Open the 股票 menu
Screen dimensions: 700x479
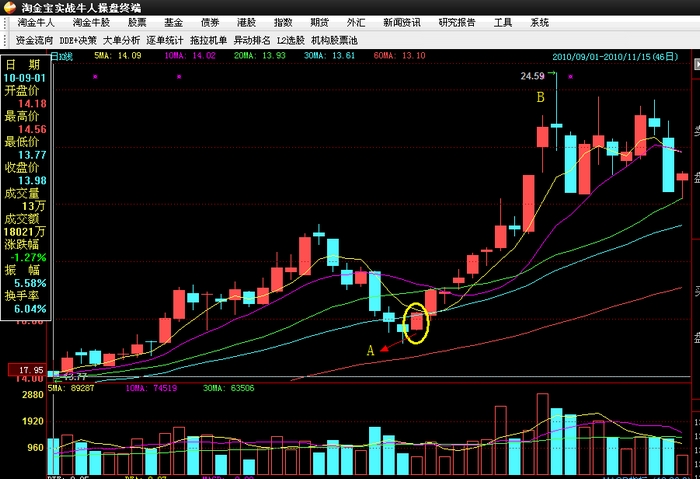coord(137,22)
